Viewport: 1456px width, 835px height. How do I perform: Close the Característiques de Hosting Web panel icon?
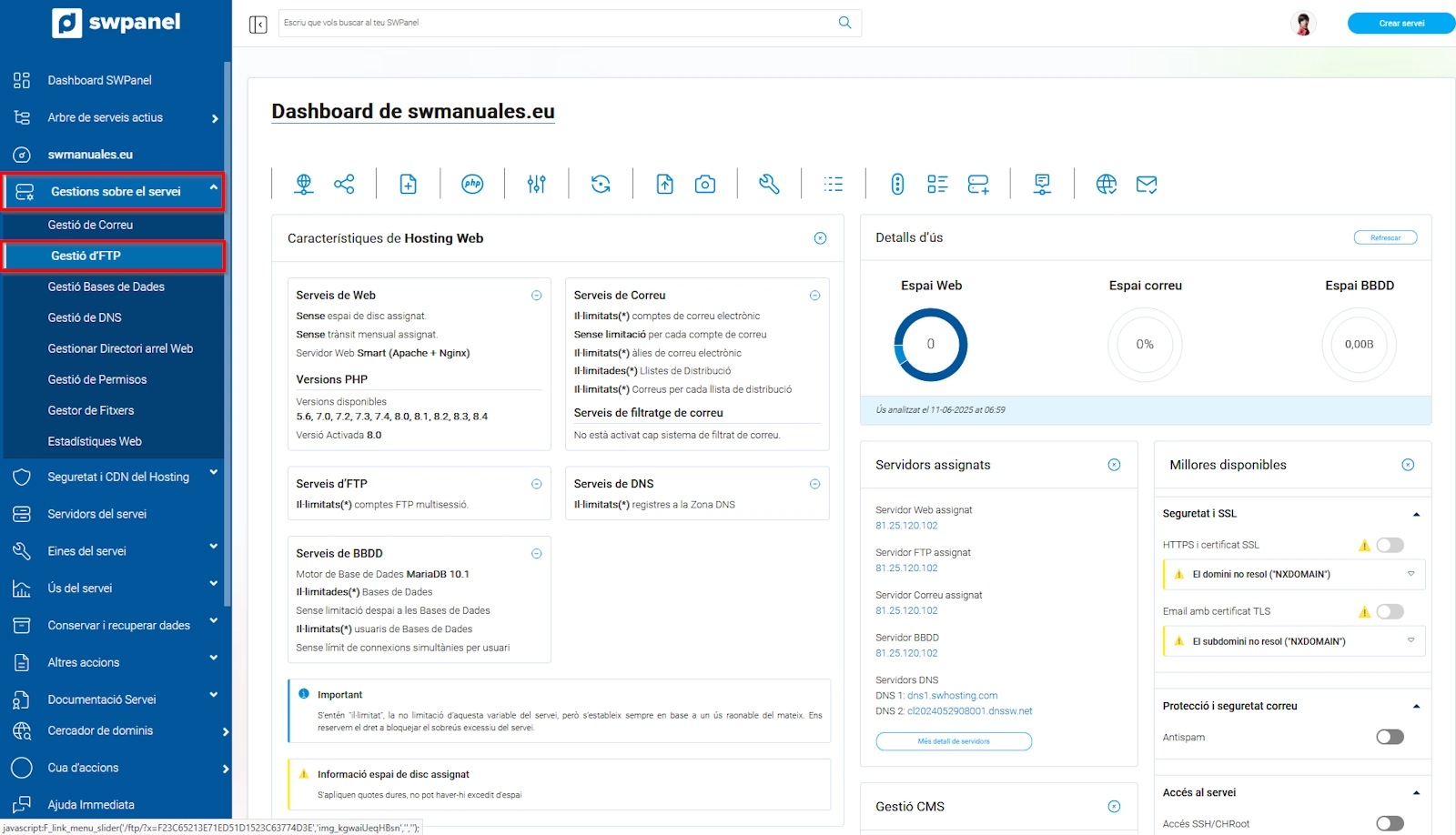pos(820,238)
